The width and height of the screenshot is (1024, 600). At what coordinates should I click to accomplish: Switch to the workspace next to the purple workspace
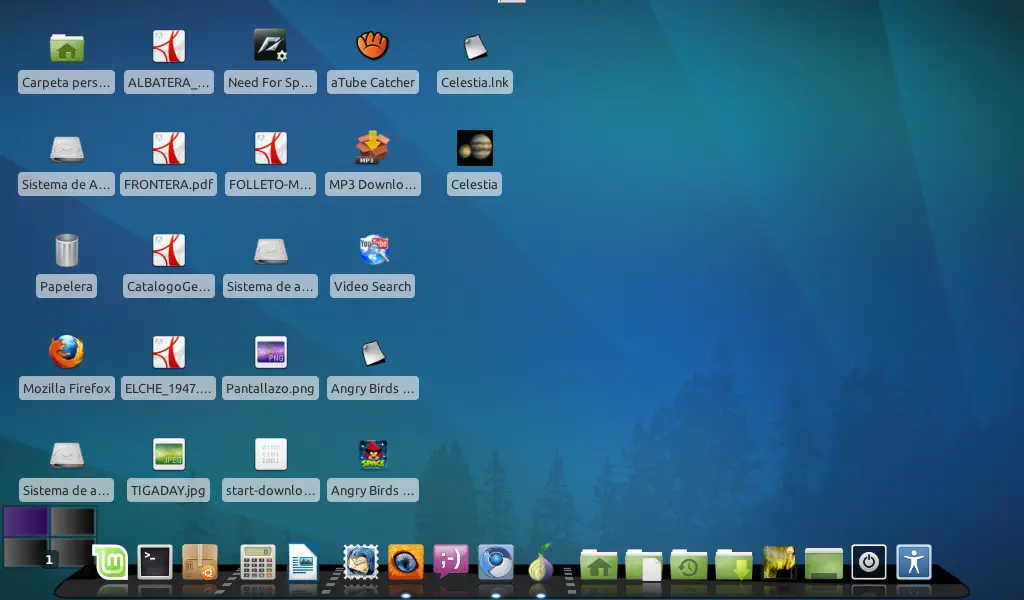click(73, 522)
